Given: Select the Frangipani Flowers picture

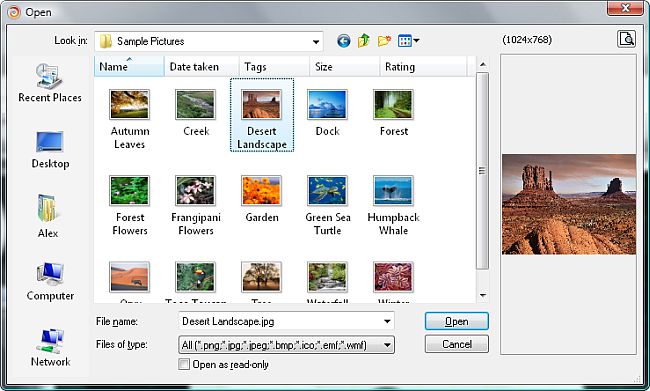Looking at the screenshot, I should [196, 206].
